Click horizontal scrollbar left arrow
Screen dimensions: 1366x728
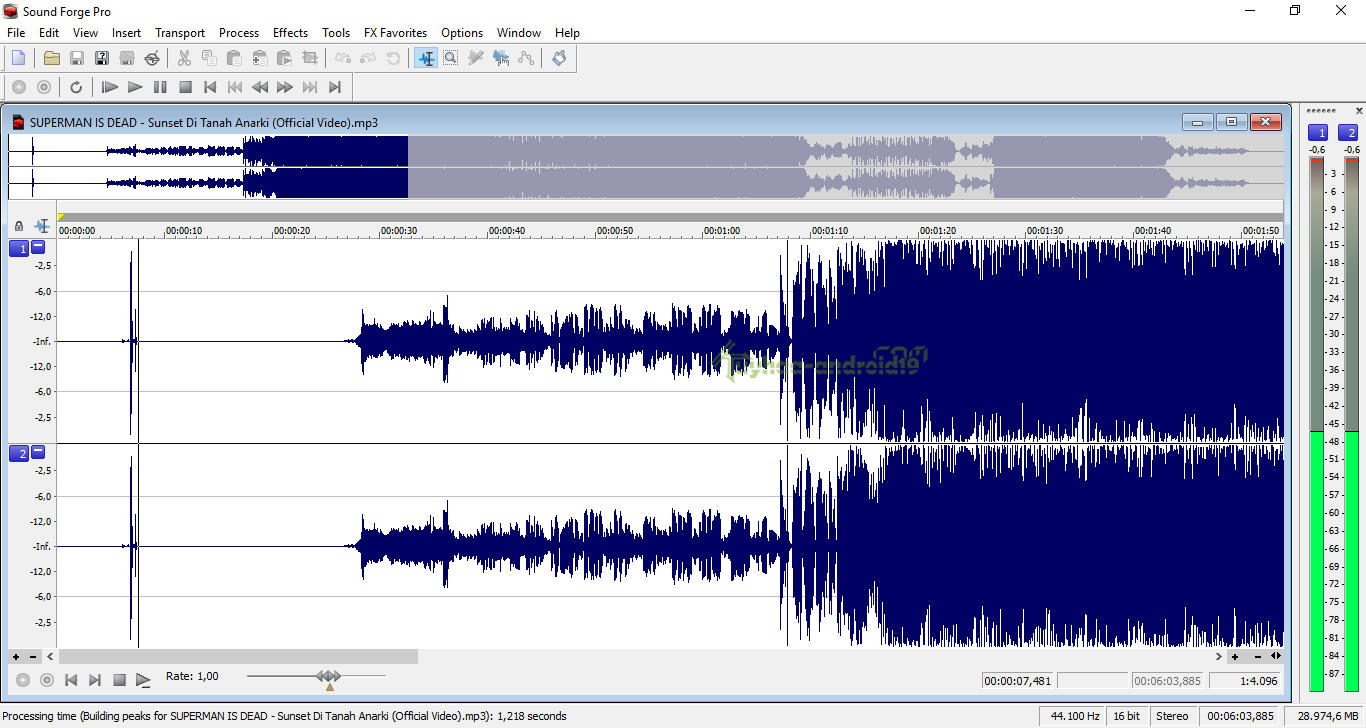point(50,657)
